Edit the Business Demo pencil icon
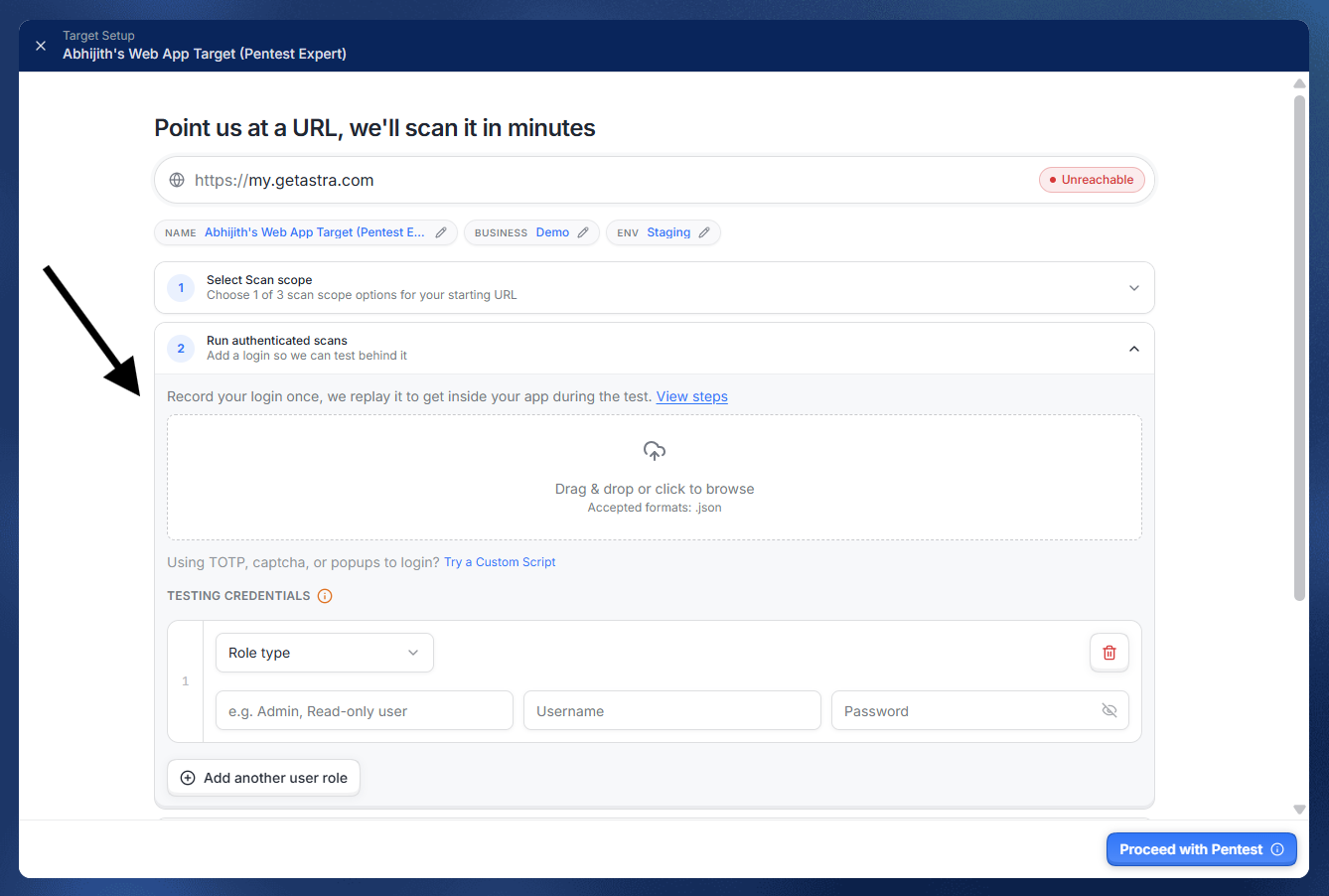This screenshot has width=1329, height=896. [x=583, y=232]
